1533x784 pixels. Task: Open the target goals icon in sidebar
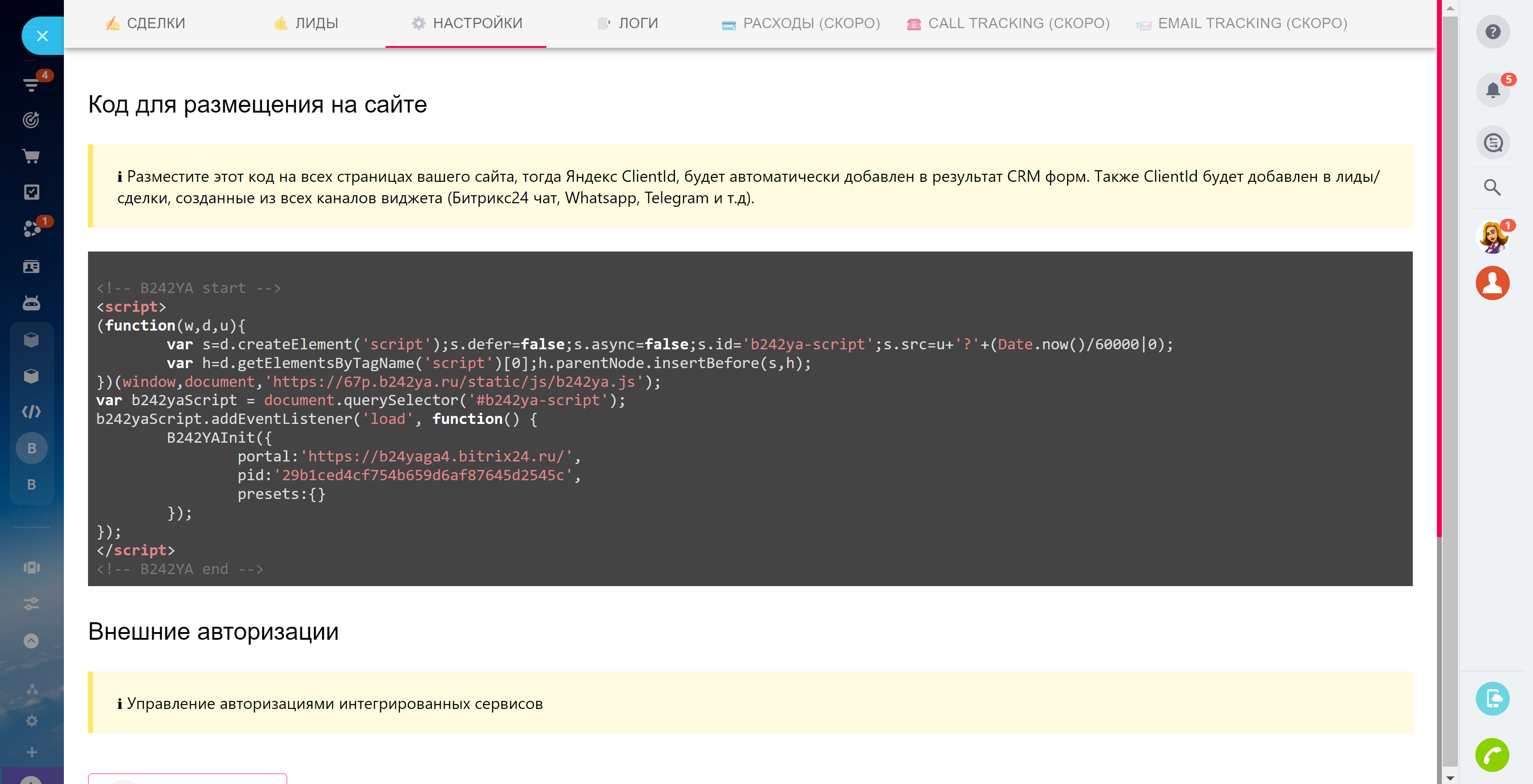pos(31,120)
